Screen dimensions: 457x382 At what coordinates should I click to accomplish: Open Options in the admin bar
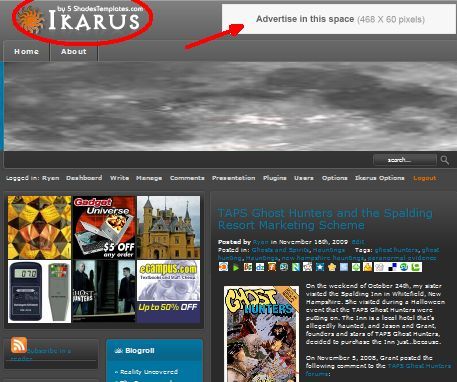point(335,178)
